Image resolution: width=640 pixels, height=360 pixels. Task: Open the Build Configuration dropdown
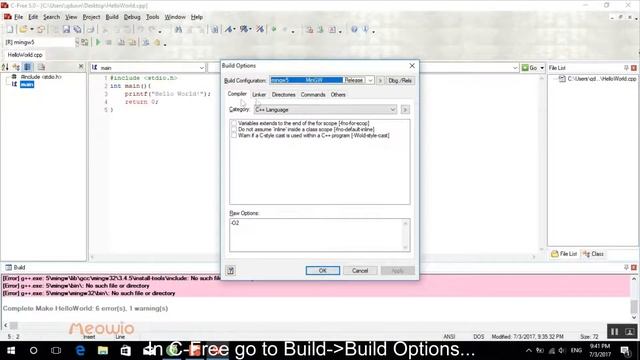[x=370, y=80]
